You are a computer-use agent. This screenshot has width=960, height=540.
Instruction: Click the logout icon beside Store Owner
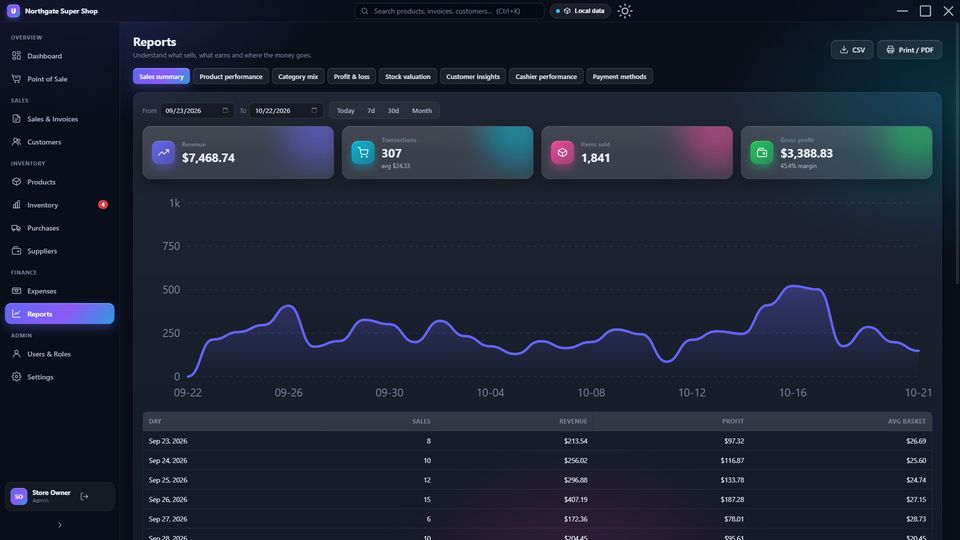[x=84, y=497]
